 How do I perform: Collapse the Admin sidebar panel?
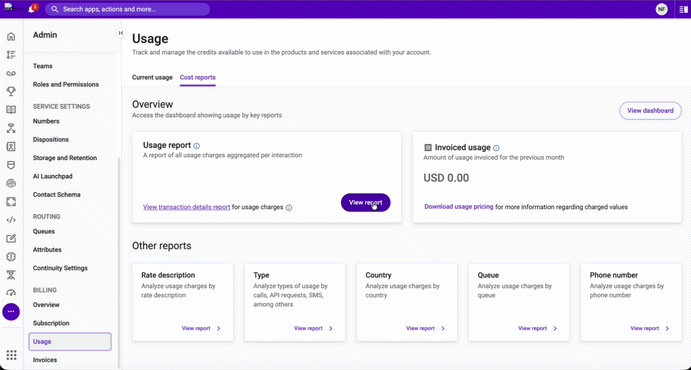[x=121, y=33]
